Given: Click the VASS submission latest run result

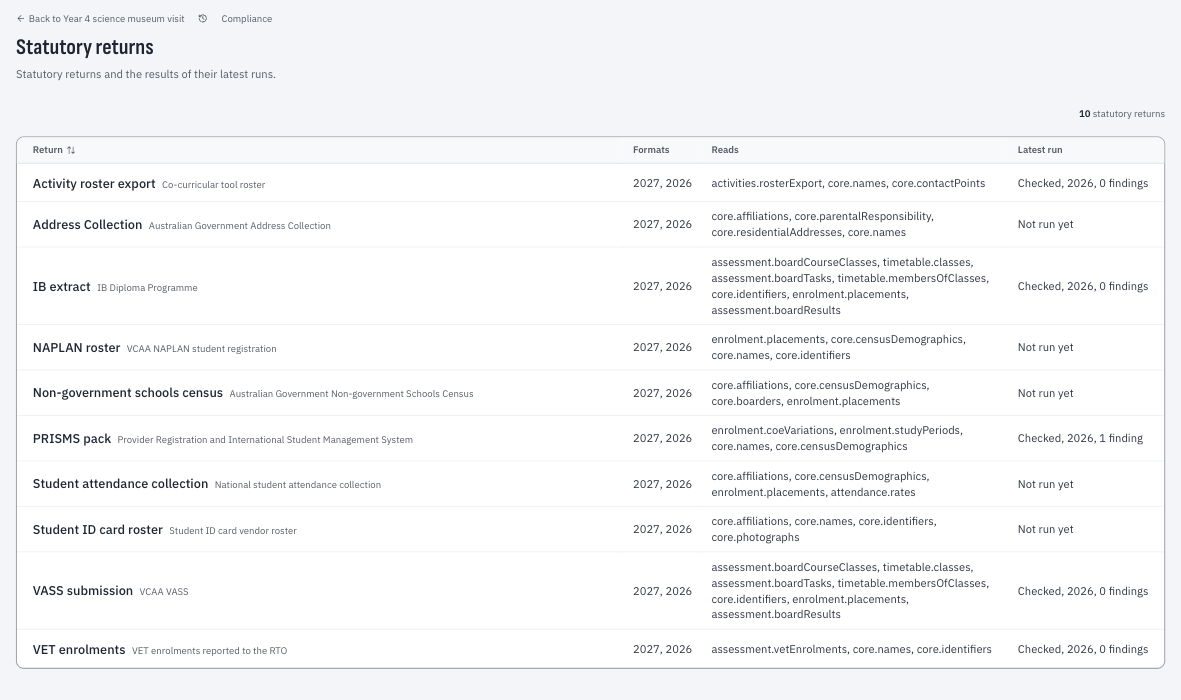Looking at the screenshot, I should 1083,591.
